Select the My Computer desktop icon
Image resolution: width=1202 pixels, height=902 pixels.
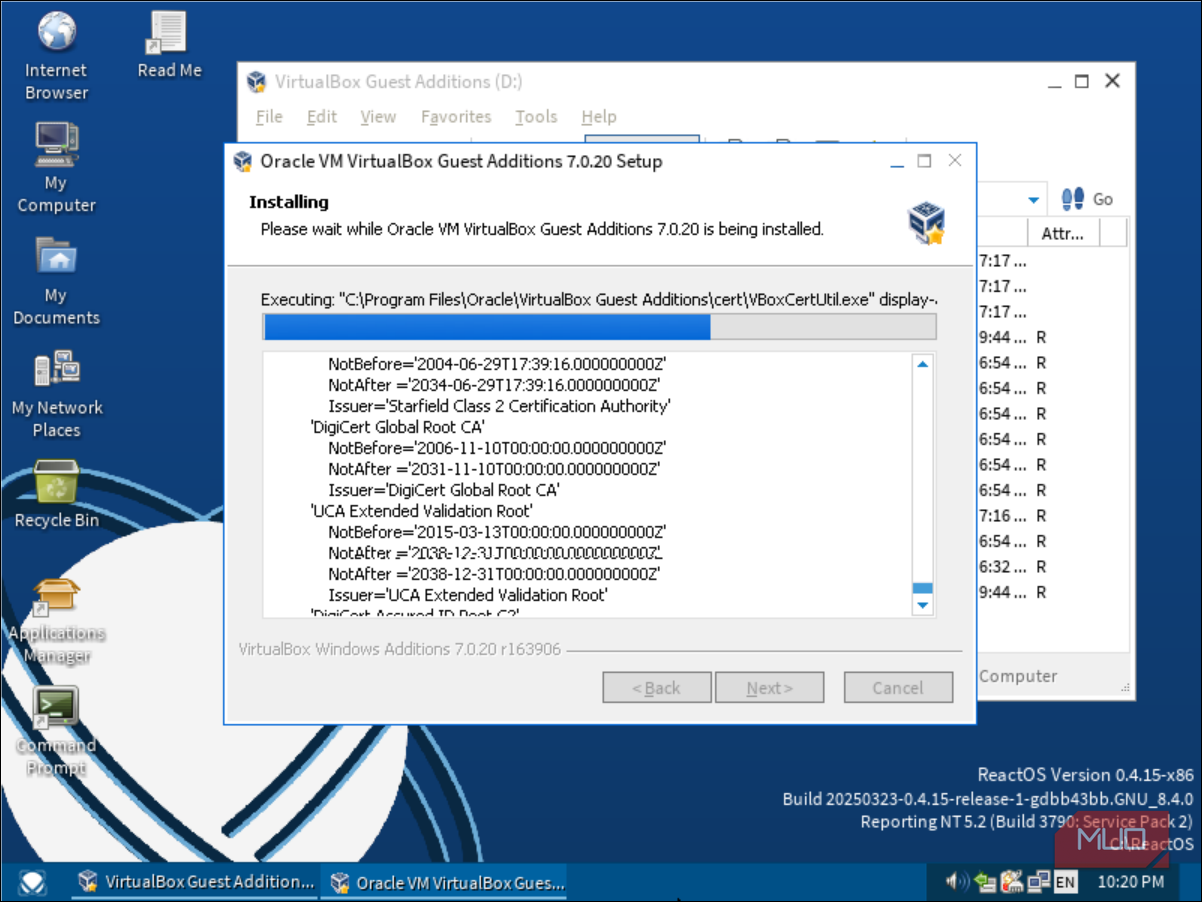(x=56, y=168)
